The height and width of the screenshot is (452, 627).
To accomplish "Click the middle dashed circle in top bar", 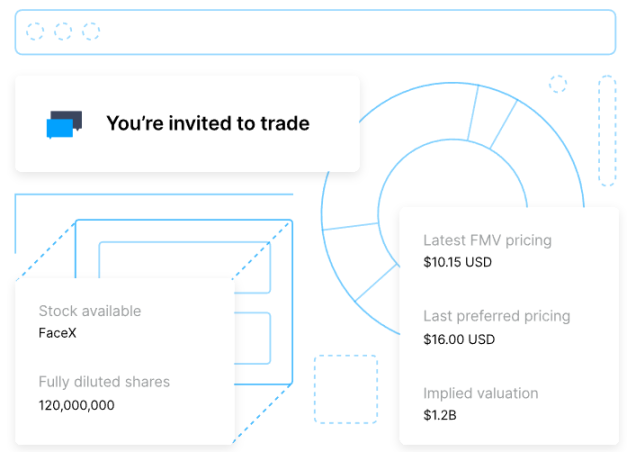I will pos(63,31).
